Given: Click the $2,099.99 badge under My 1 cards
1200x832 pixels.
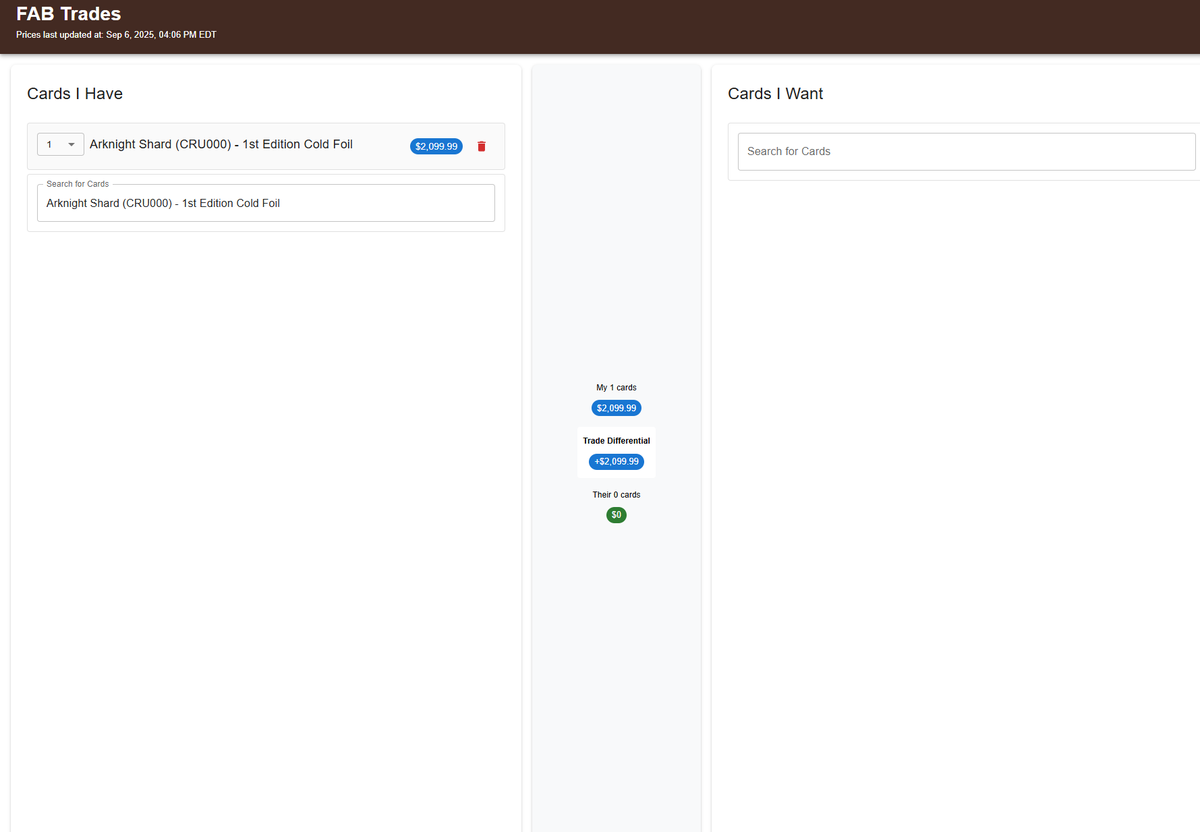Looking at the screenshot, I should click(x=616, y=407).
